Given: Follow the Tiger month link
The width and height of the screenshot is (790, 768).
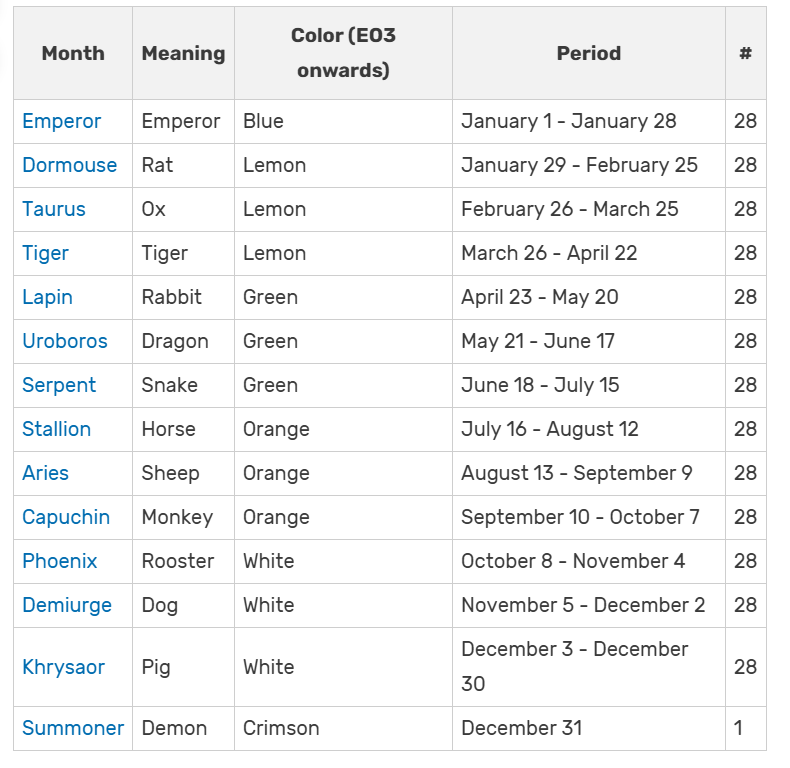Looking at the screenshot, I should [x=45, y=253].
